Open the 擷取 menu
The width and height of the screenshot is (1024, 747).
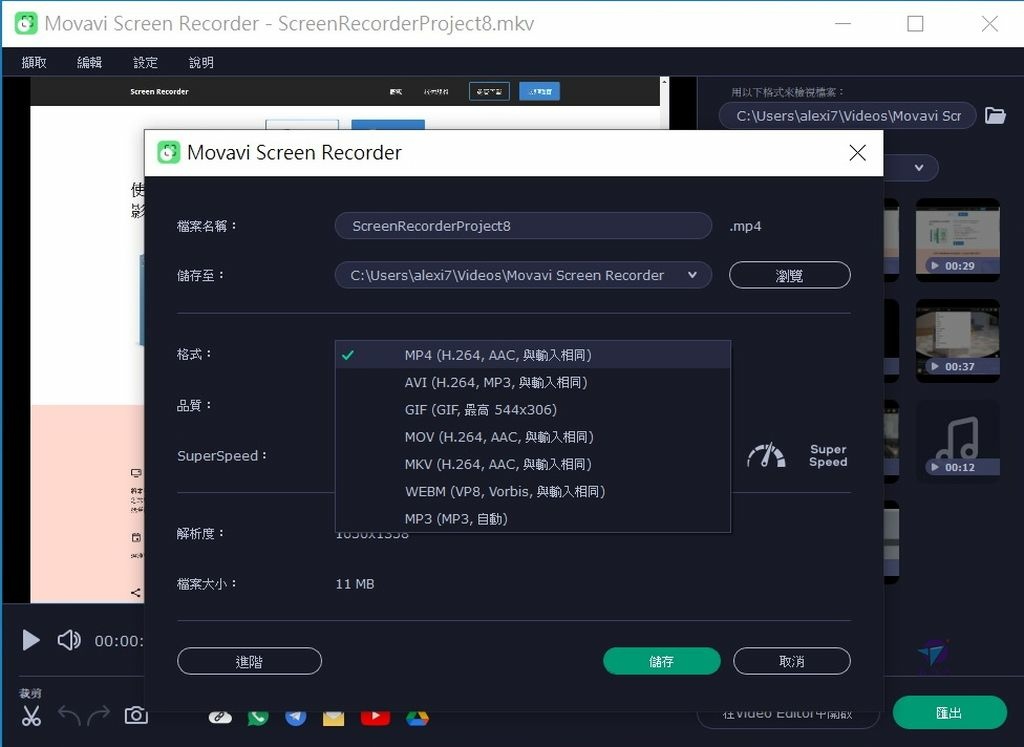(x=34, y=62)
